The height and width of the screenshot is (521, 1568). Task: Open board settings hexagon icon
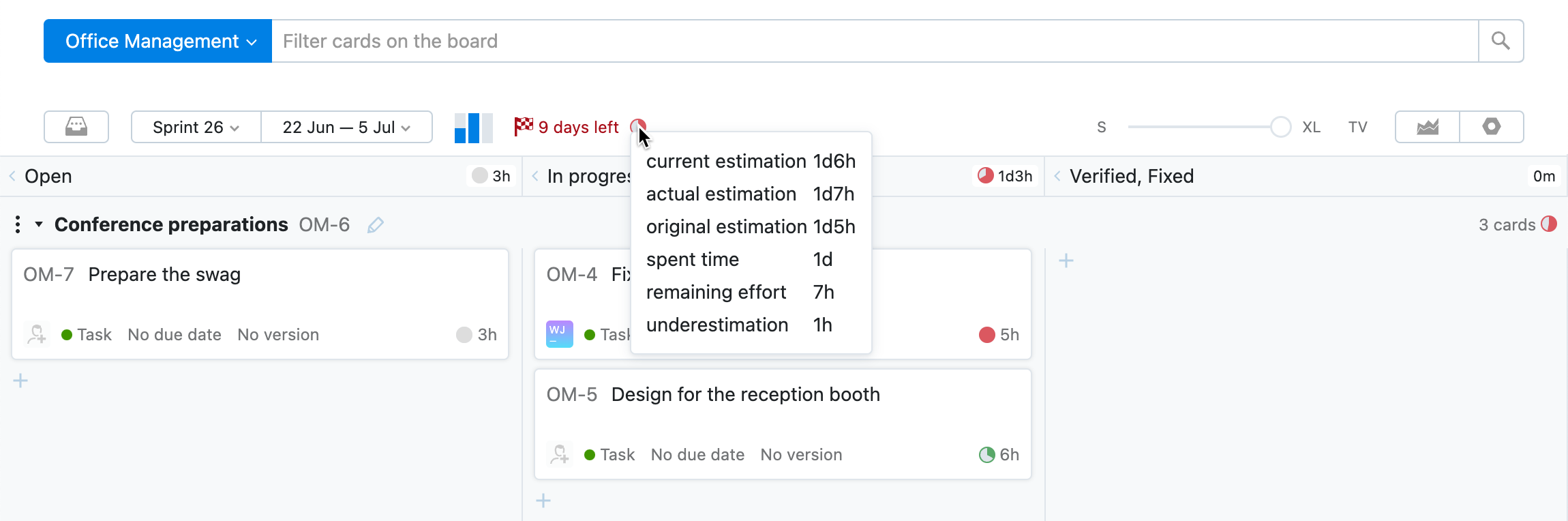pos(1492,127)
